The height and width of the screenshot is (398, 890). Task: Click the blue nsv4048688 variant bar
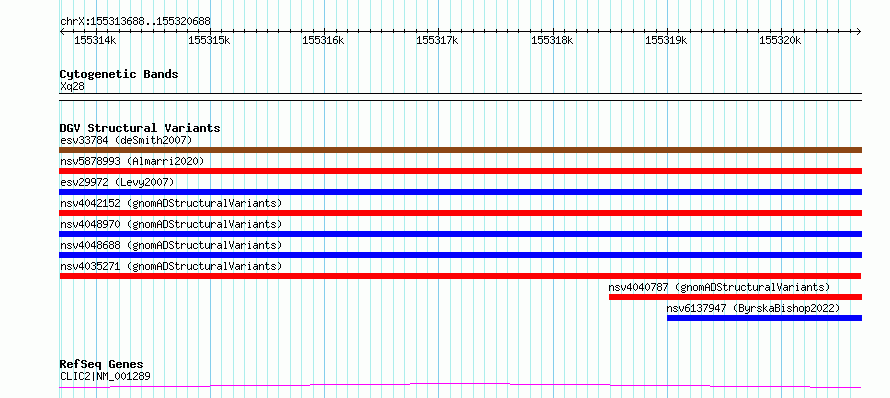tap(460, 255)
